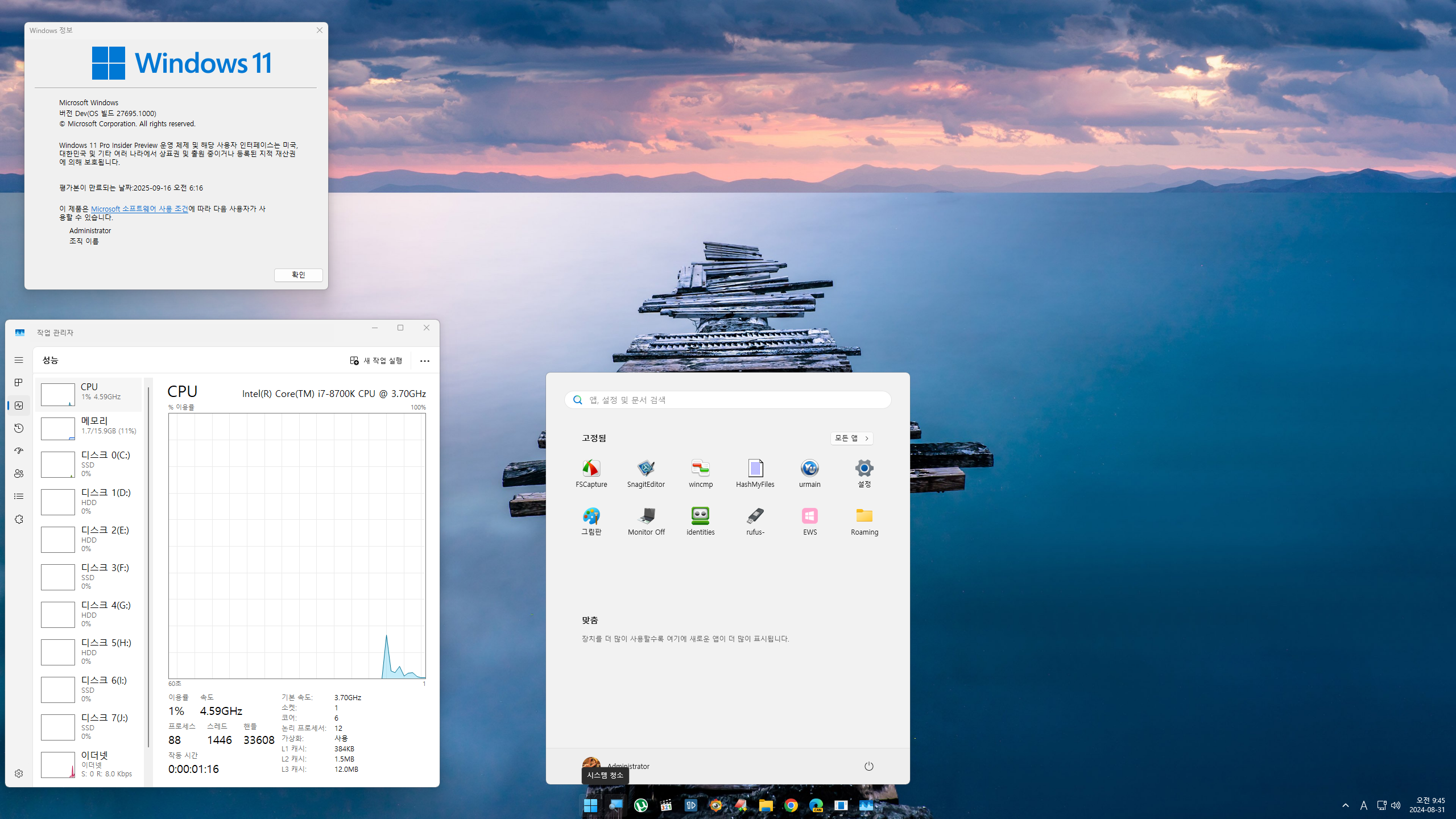This screenshot has width=1456, height=819.
Task: Open Startup apps page in Task Manager
Action: [x=19, y=451]
